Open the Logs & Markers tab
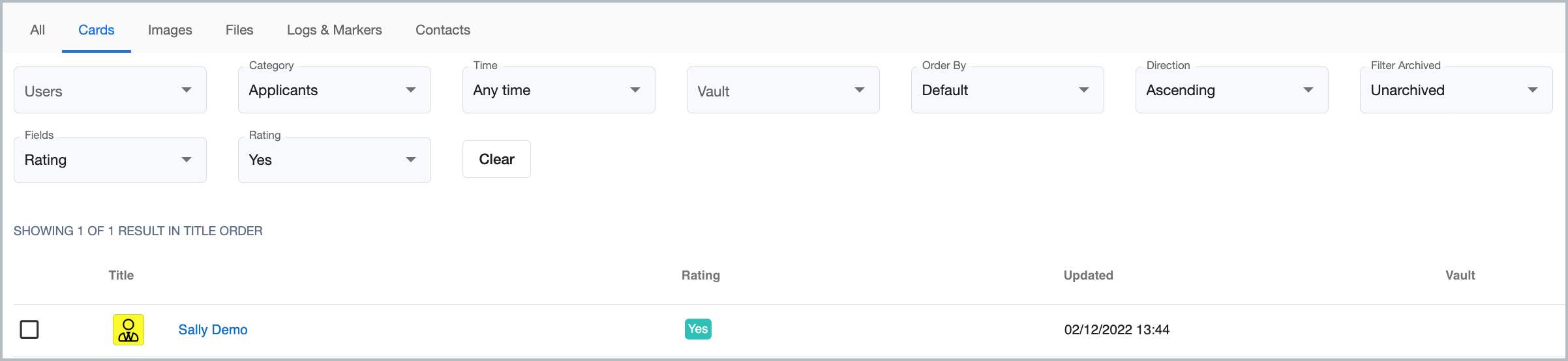The height and width of the screenshot is (361, 1568). click(x=335, y=30)
